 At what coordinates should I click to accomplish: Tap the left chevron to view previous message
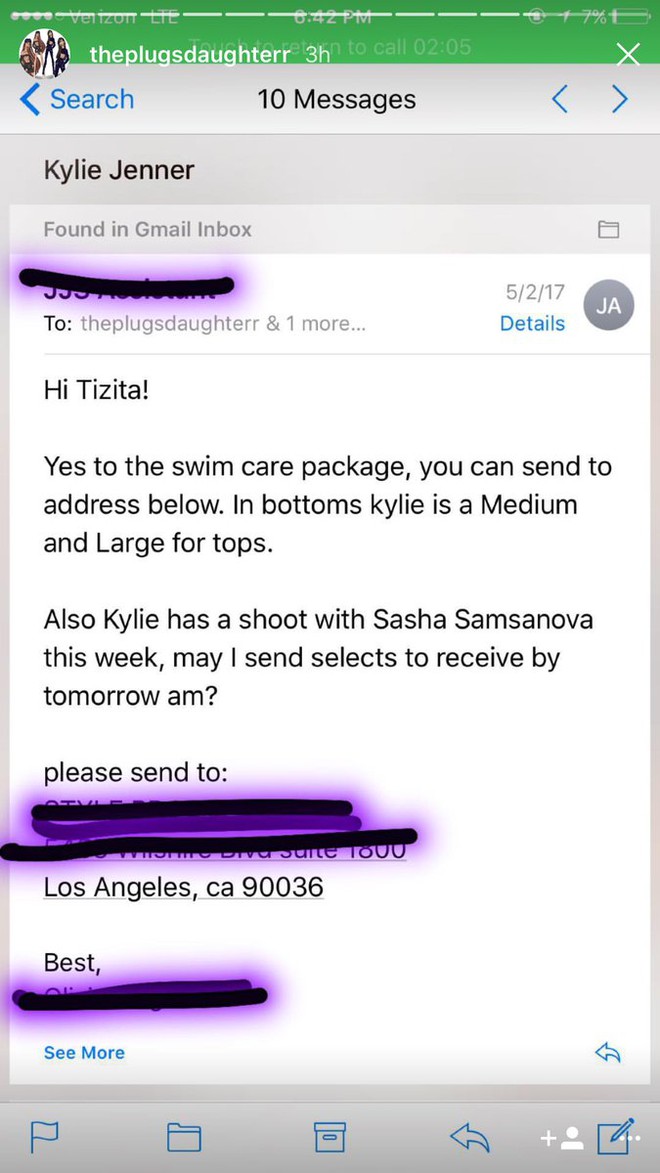[x=560, y=99]
